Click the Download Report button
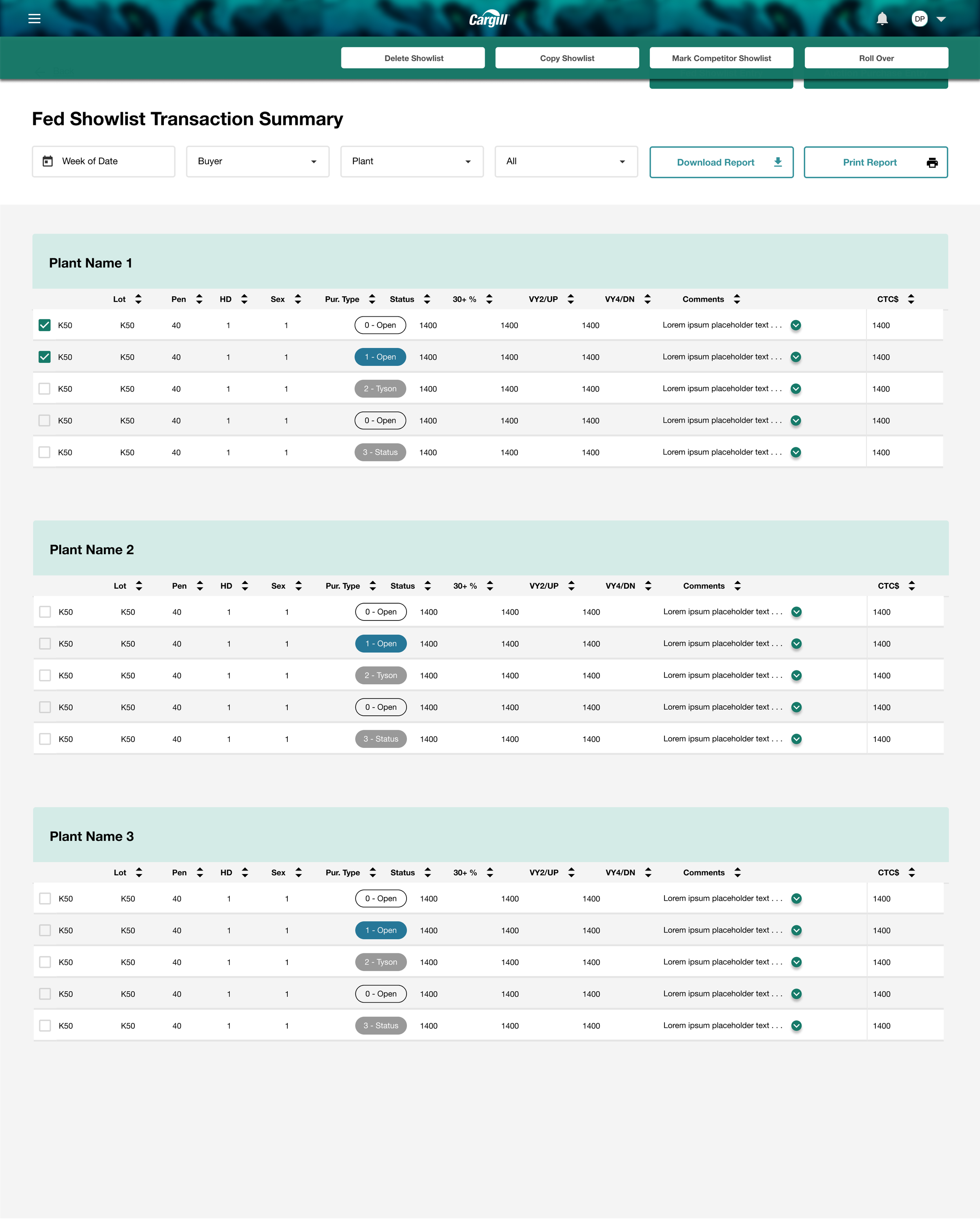Screen dimensions: 980x1219 point(721,162)
